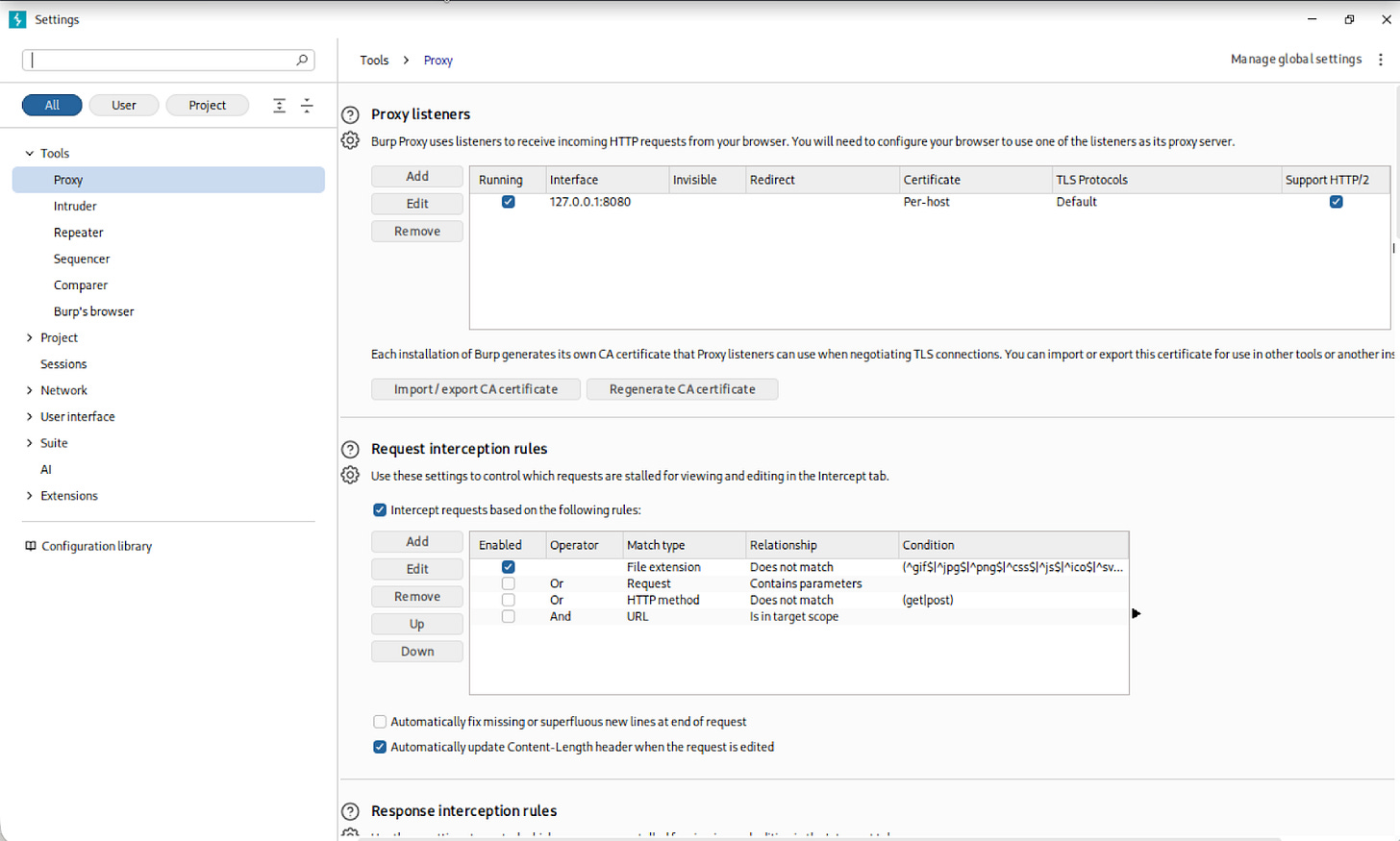This screenshot has height=841, width=1400.
Task: Select the Project settings filter
Action: tap(208, 106)
